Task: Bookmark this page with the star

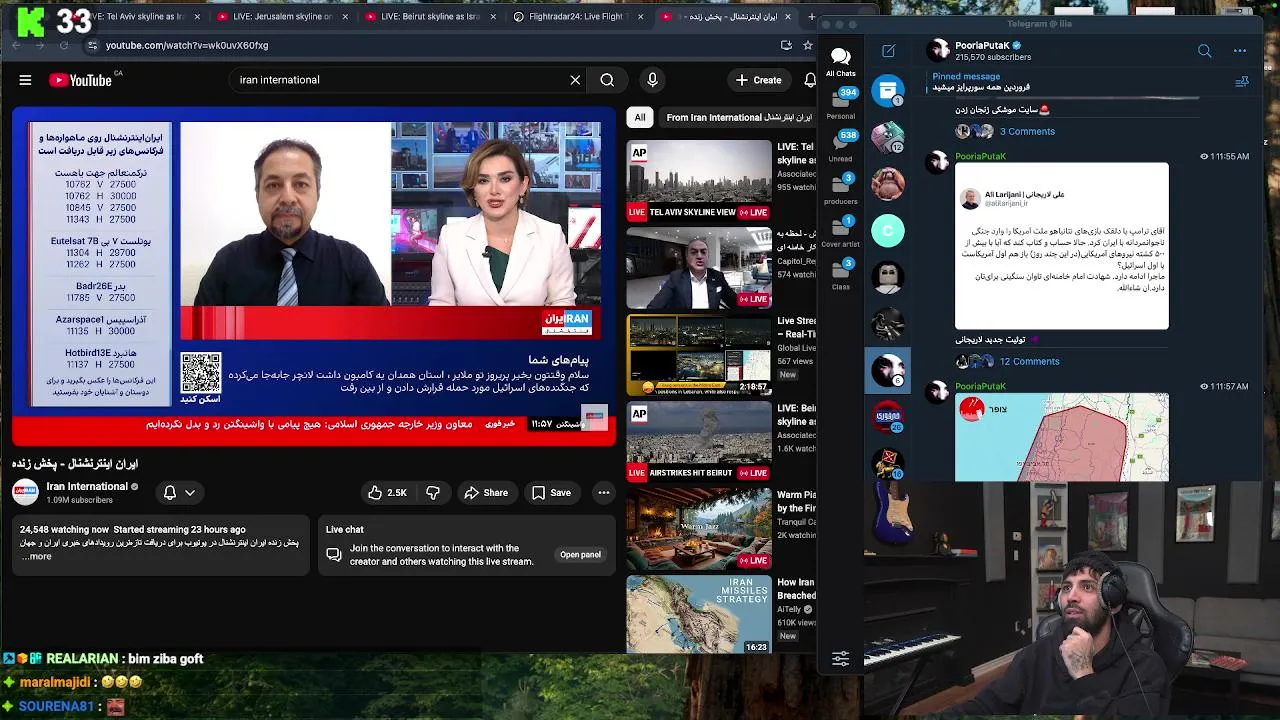Action: 808,45
